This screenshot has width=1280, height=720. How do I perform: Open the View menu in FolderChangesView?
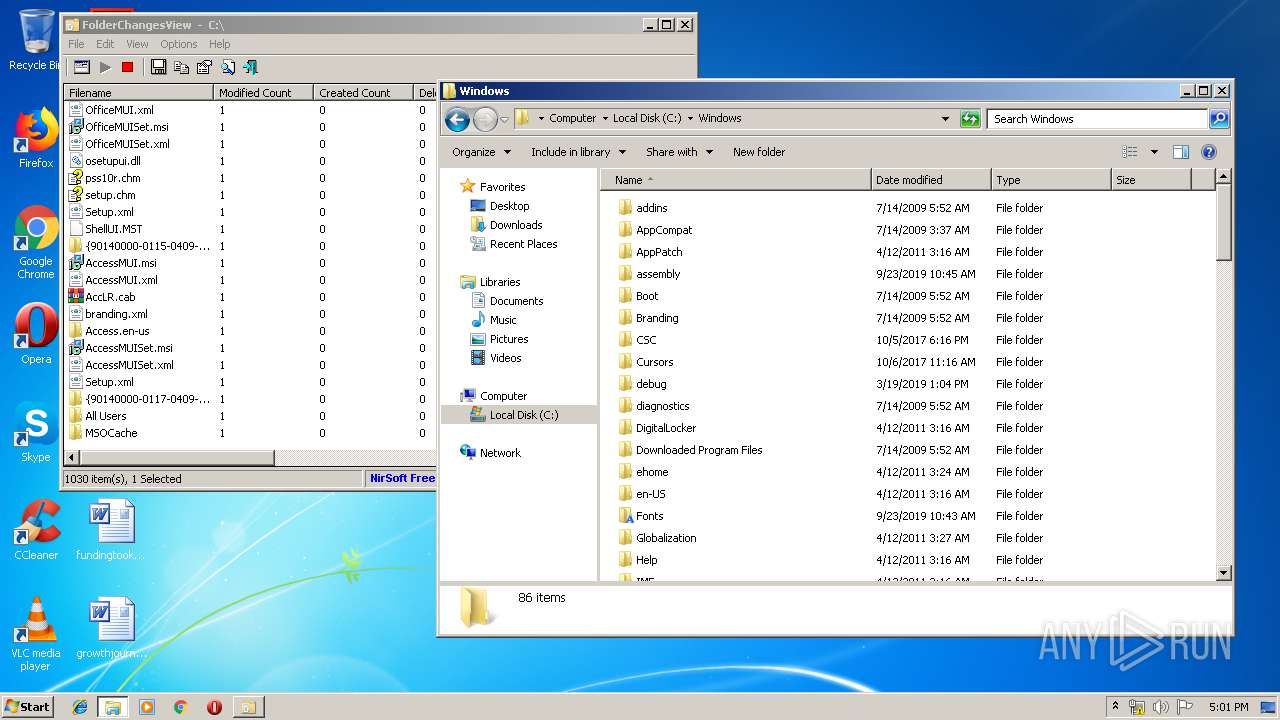pos(137,44)
